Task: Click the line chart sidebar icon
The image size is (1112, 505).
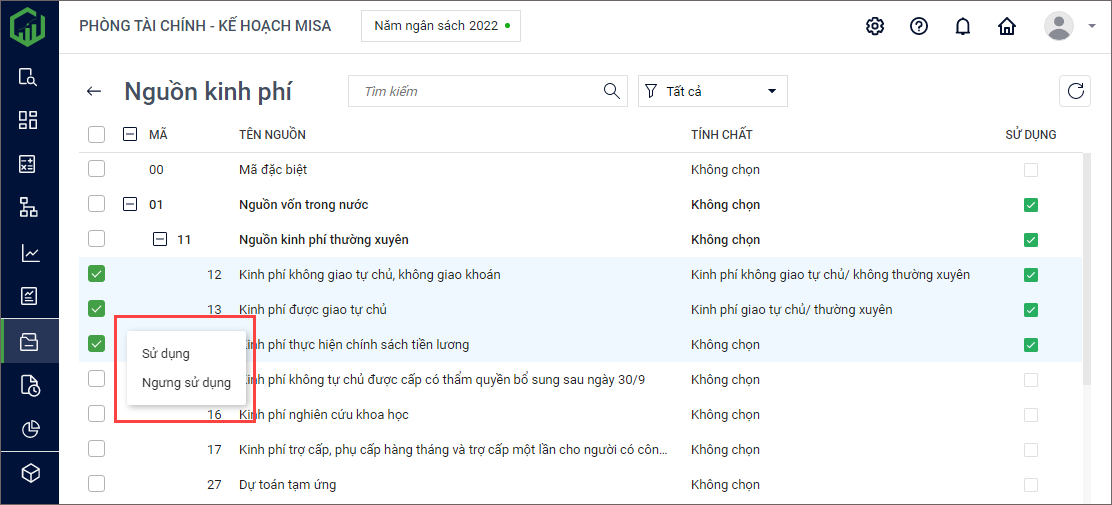Action: pos(29,253)
